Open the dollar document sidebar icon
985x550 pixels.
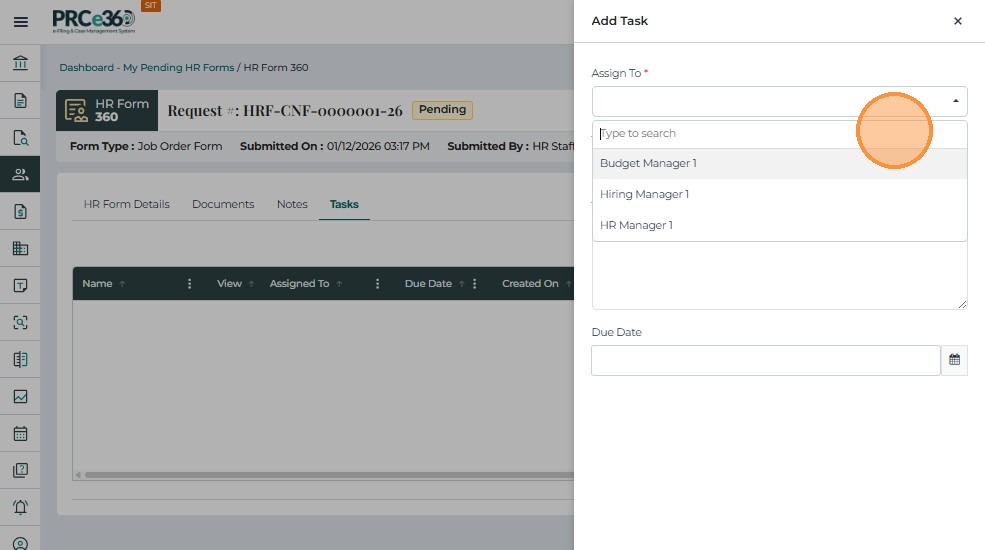(x=20, y=211)
